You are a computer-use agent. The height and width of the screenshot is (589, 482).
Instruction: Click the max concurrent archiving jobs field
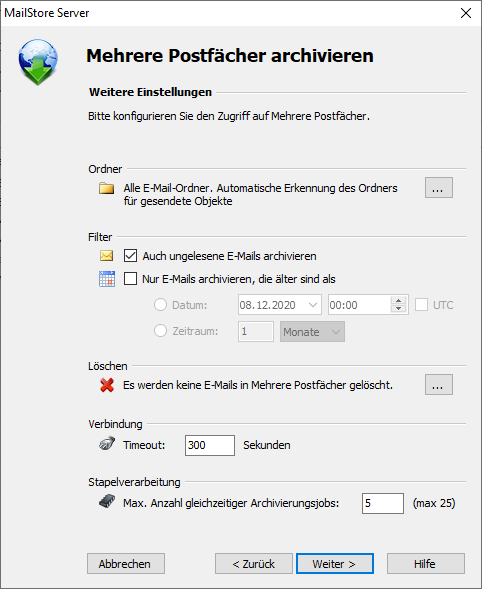tap(383, 503)
